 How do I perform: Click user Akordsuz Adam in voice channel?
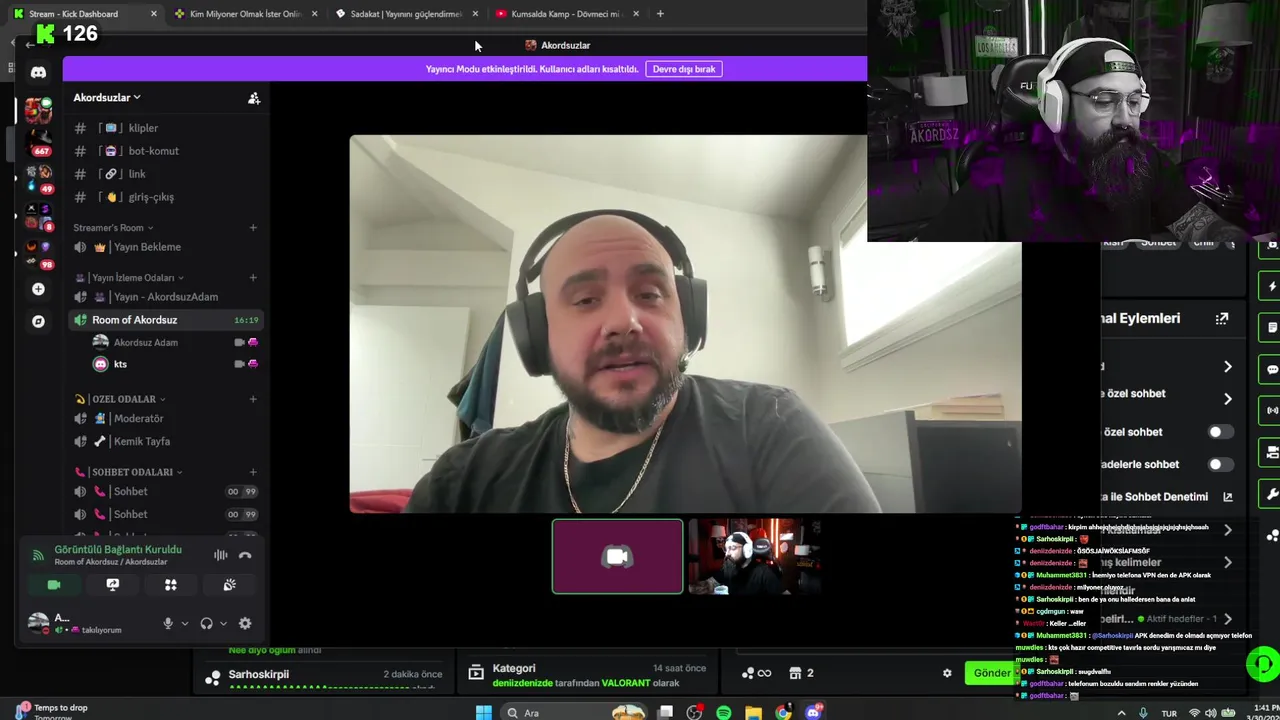pos(176,342)
